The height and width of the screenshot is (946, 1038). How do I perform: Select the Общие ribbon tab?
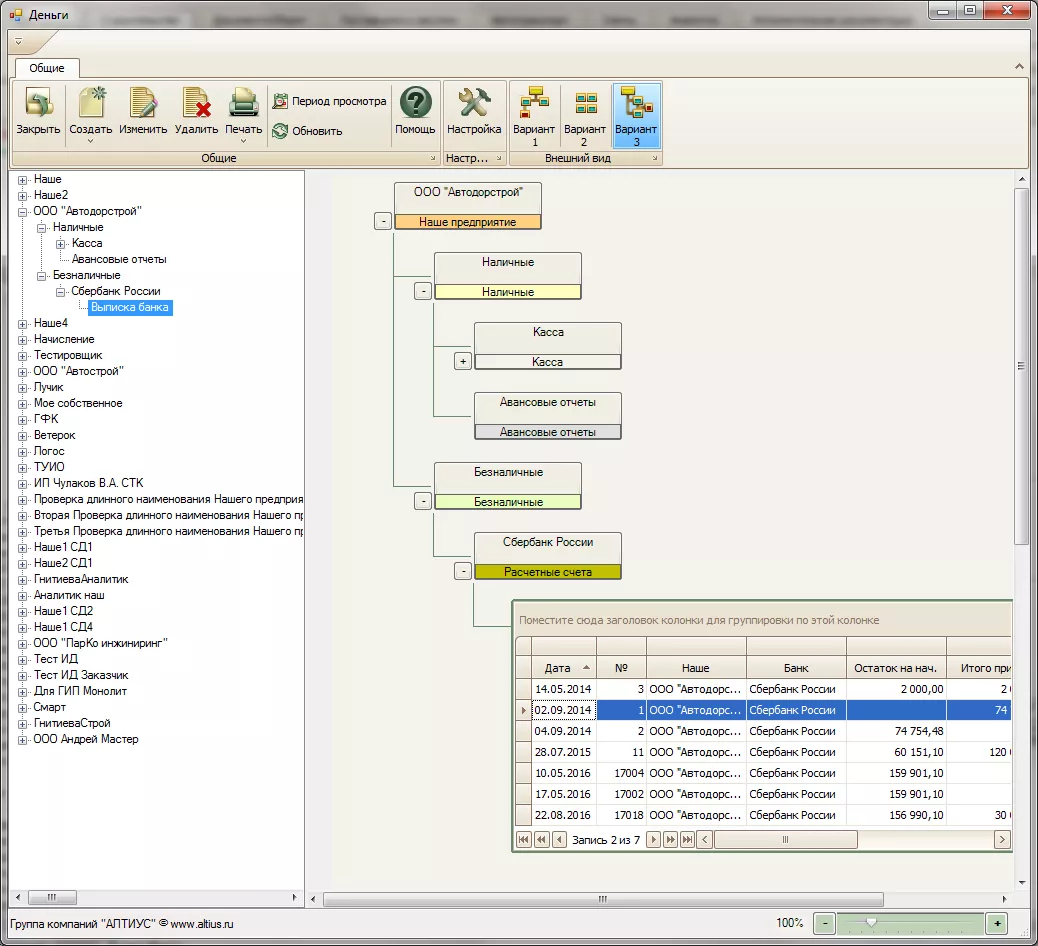tap(47, 68)
